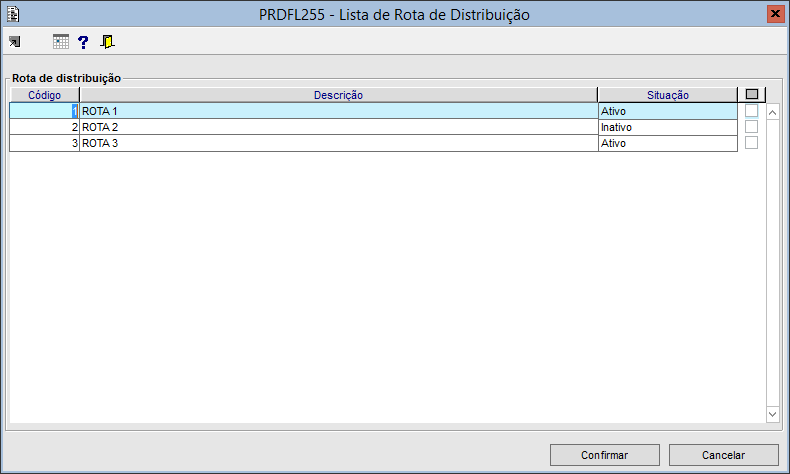Check the box for ROTA 3

[x=751, y=143]
